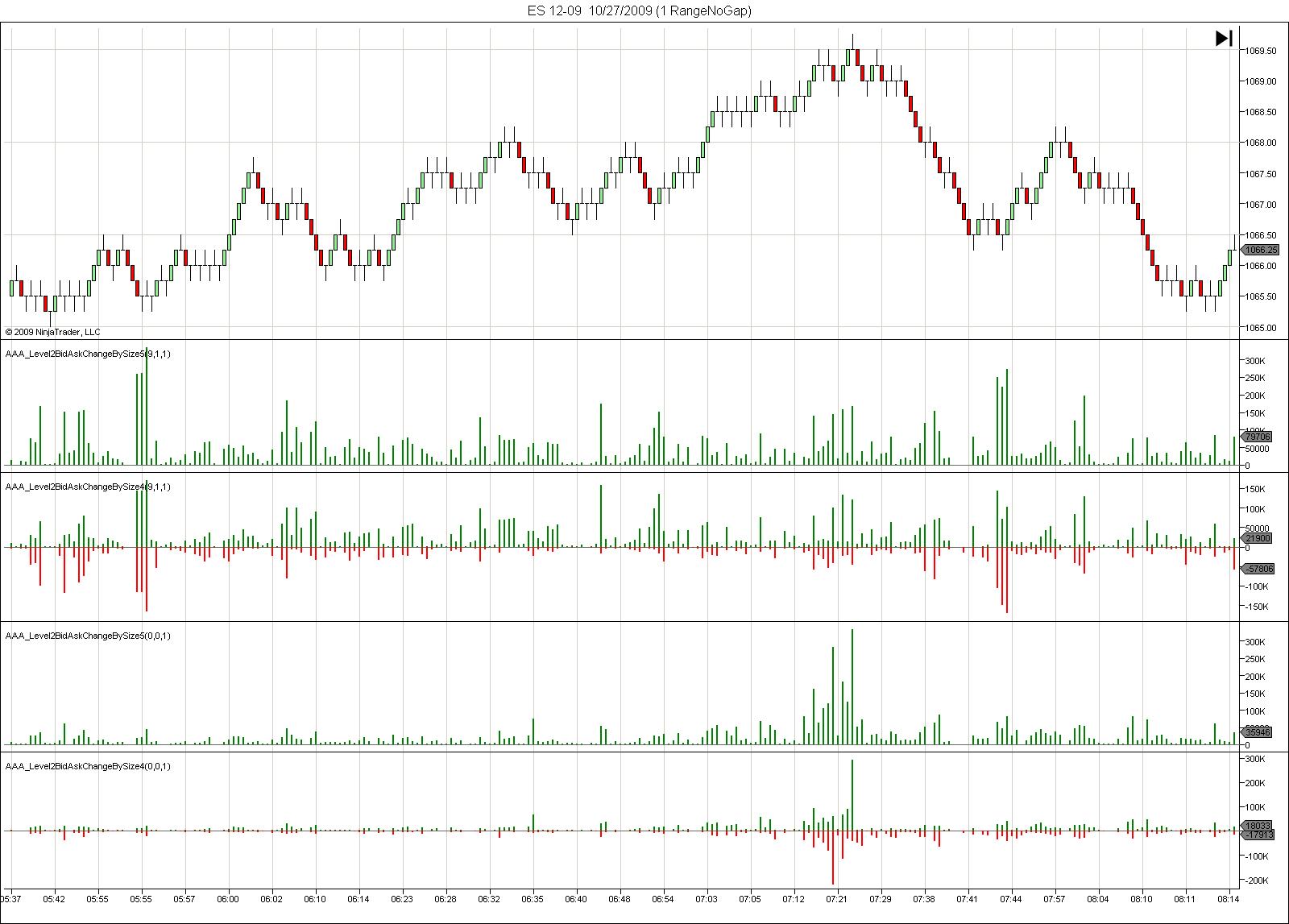1289x924 pixels.
Task: Click the current price marker 1066.25
Action: (1260, 250)
